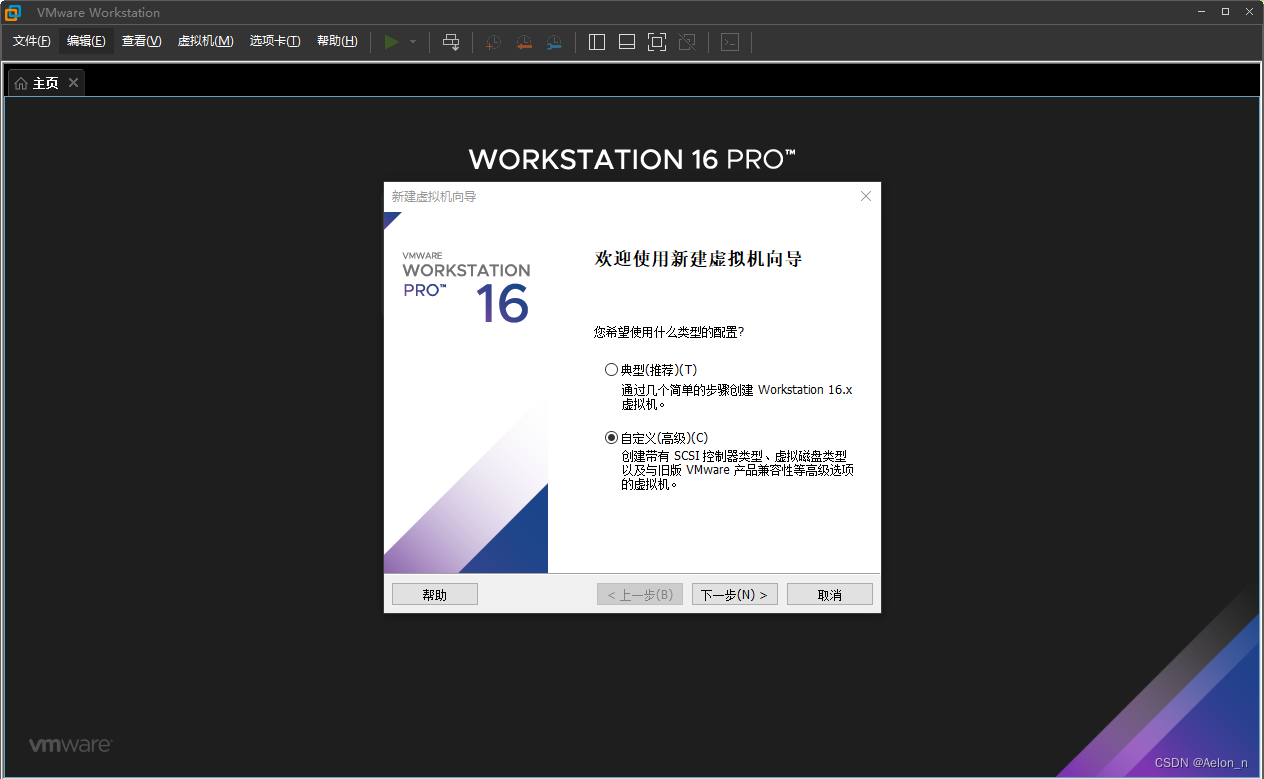Click the 取消 button
This screenshot has width=1264, height=779.
coord(830,595)
